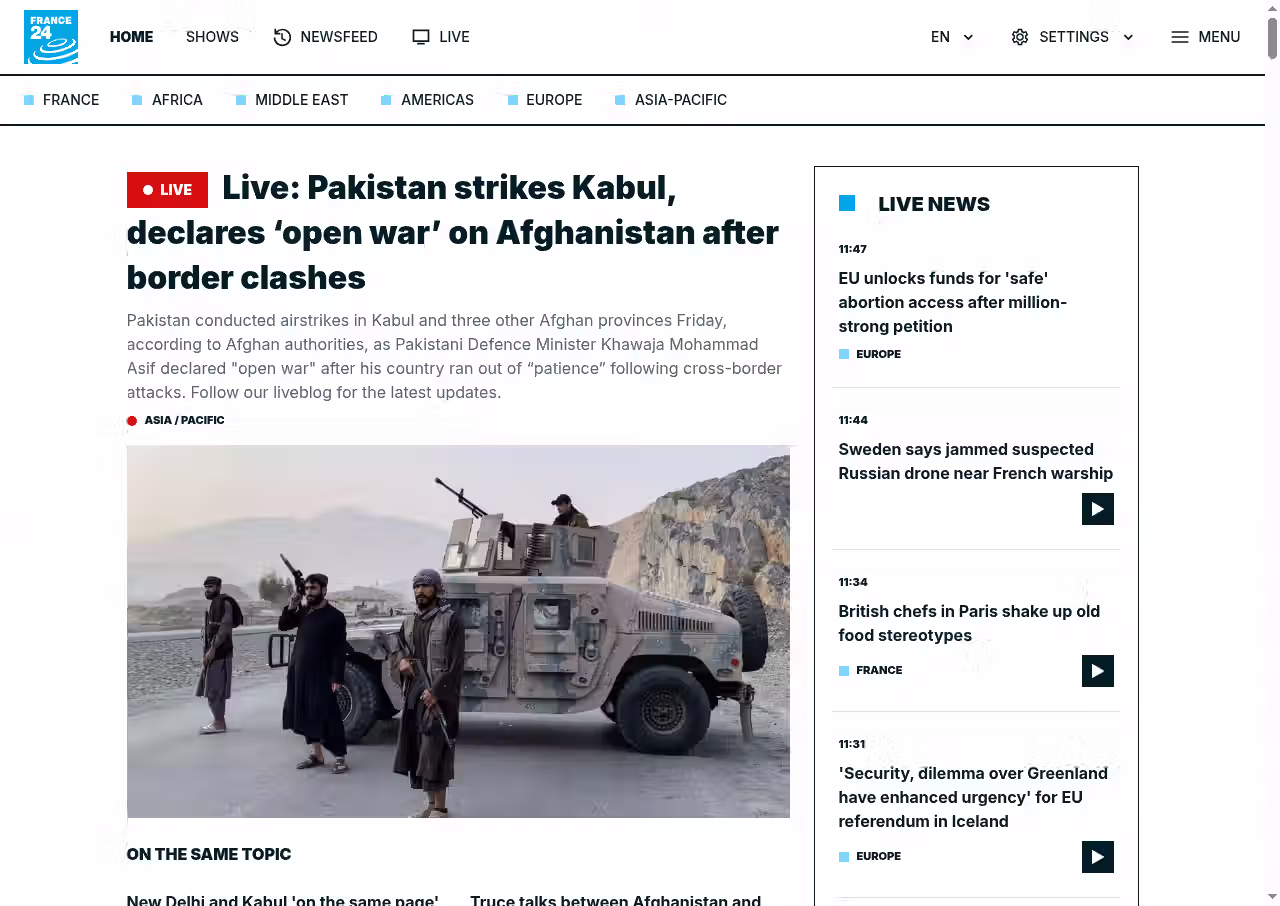Expand the EN language dropdown
The image size is (1280, 906).
[x=952, y=37]
